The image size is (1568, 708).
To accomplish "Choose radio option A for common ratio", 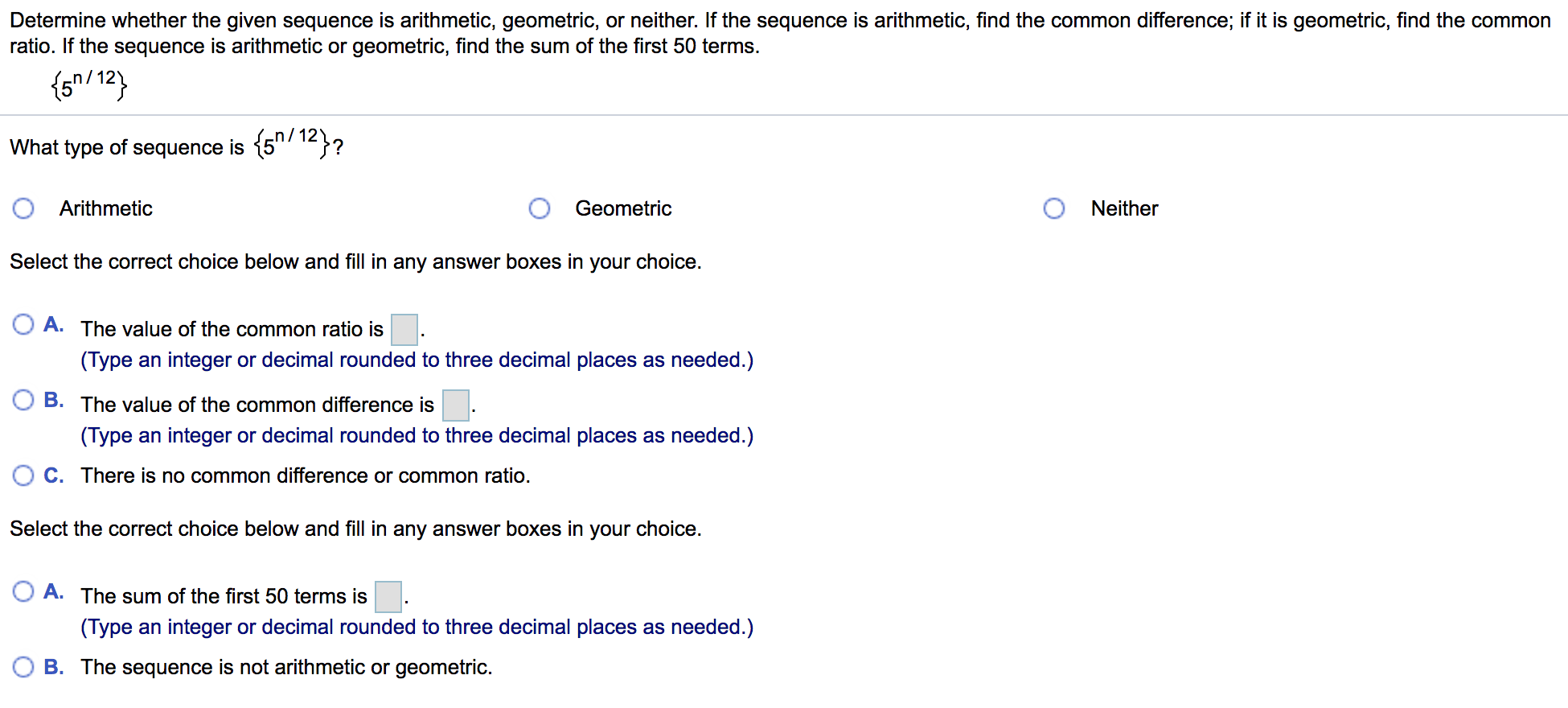I will 23,324.
